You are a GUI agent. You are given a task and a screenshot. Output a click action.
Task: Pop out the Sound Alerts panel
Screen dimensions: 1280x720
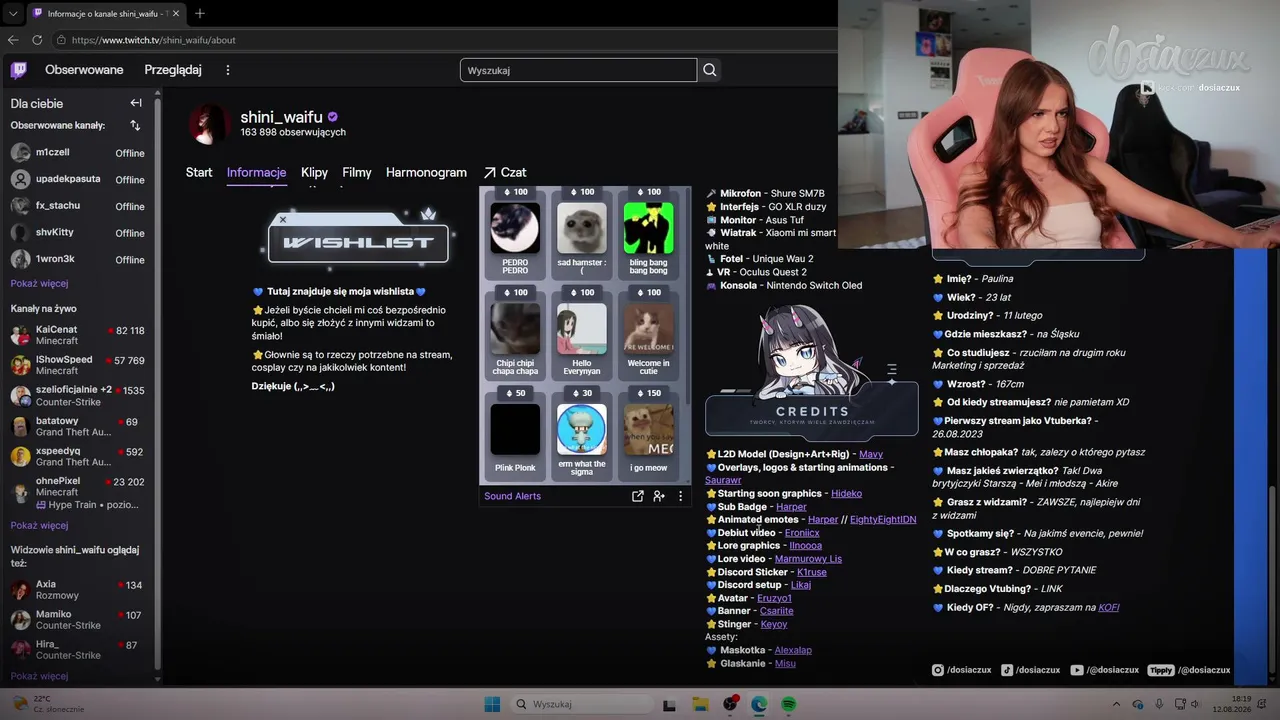click(x=637, y=496)
